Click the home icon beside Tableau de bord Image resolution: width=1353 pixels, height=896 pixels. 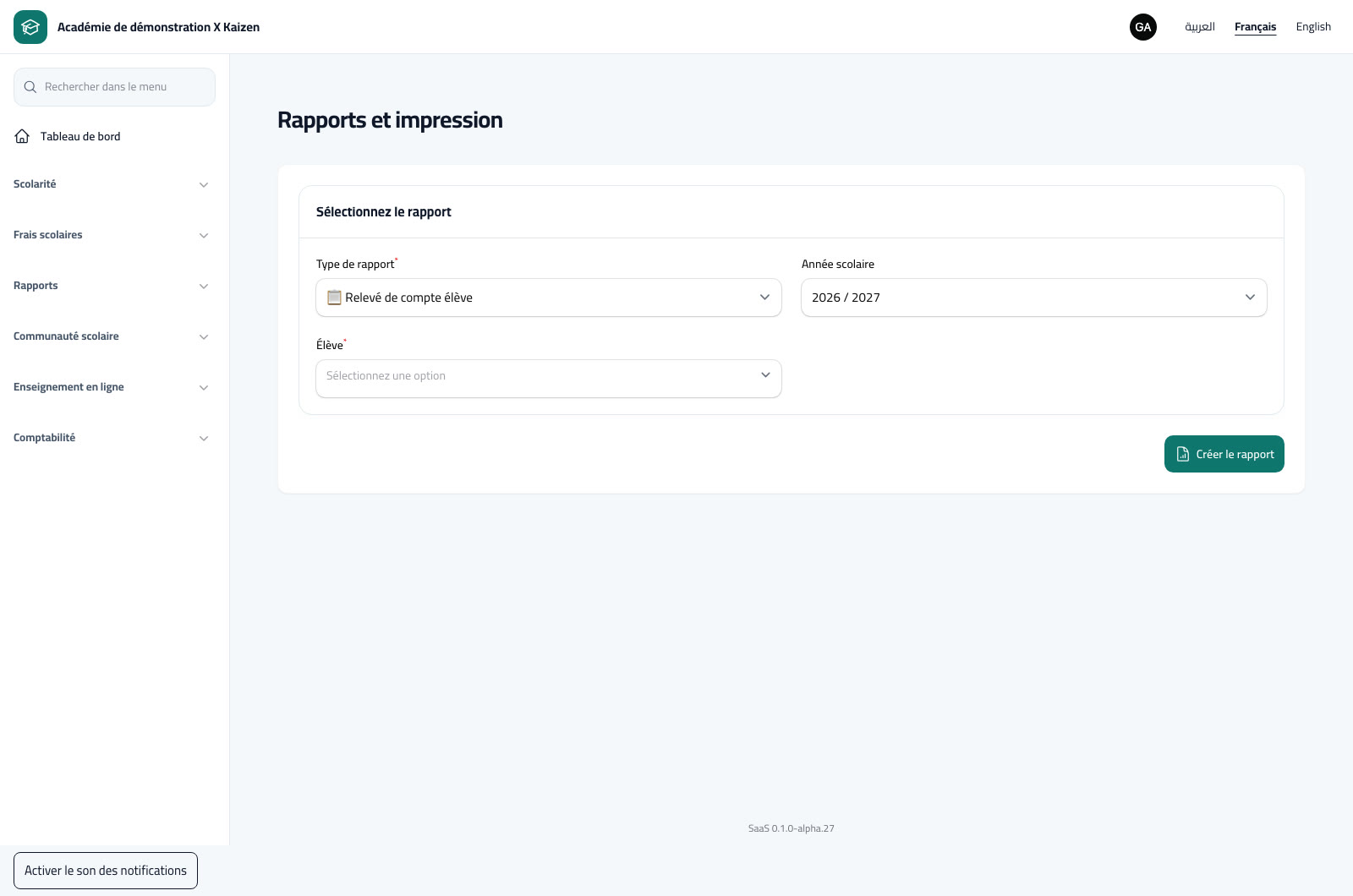tap(23, 136)
